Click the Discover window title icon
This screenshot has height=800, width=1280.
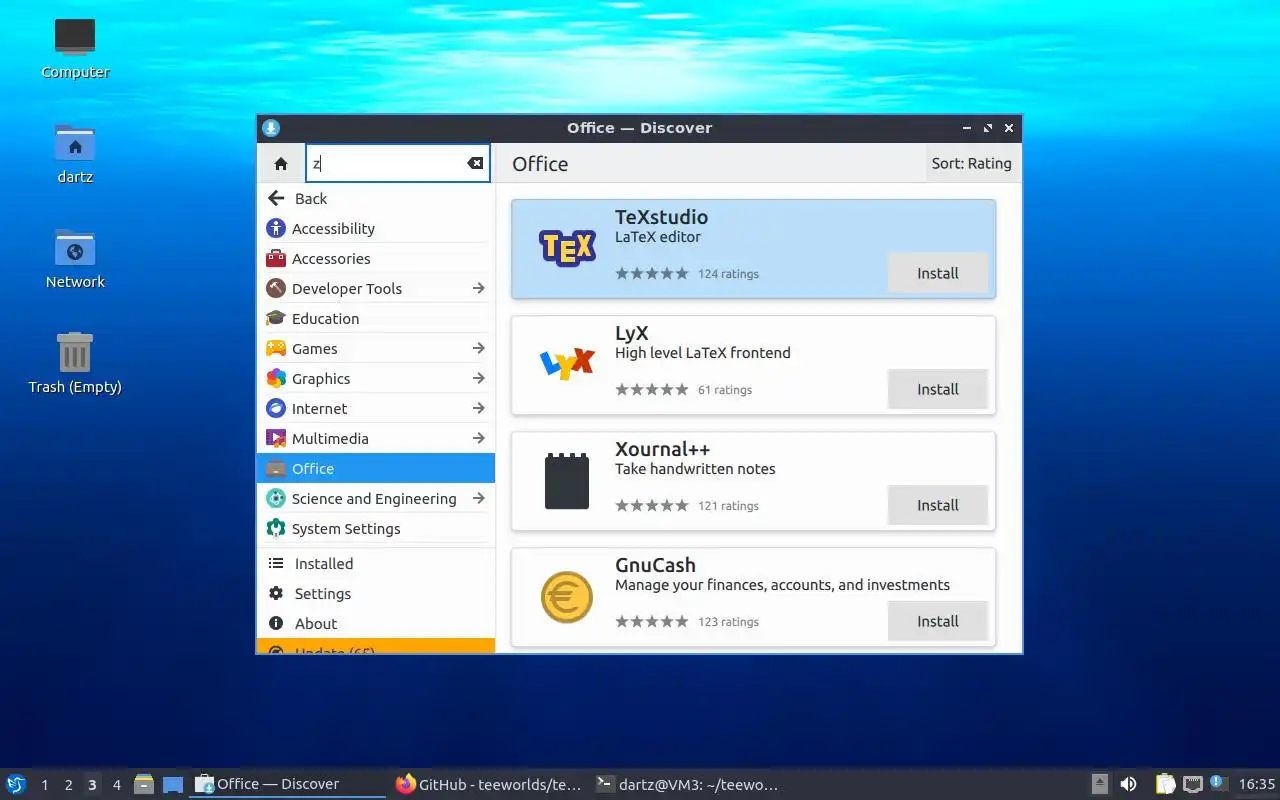pyautogui.click(x=271, y=128)
